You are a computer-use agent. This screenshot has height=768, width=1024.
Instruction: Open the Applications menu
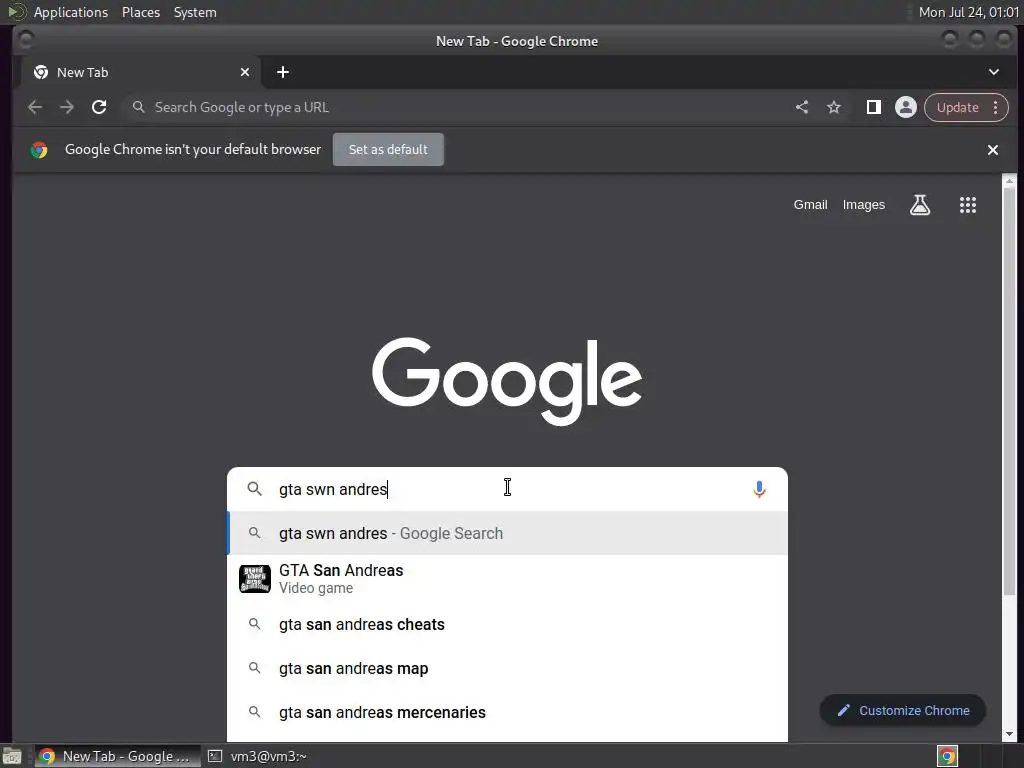71,12
